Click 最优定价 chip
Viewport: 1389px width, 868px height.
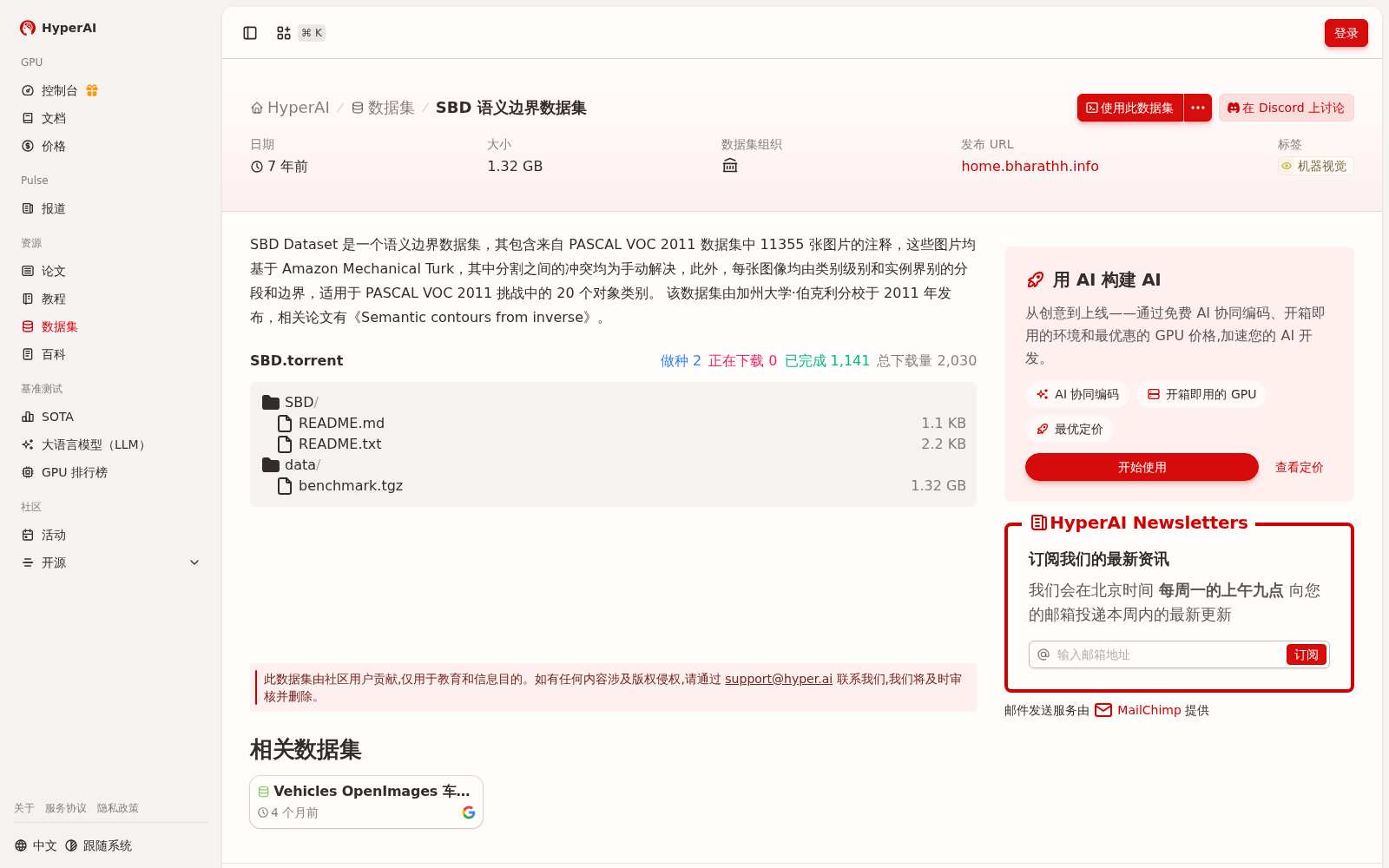1070,429
